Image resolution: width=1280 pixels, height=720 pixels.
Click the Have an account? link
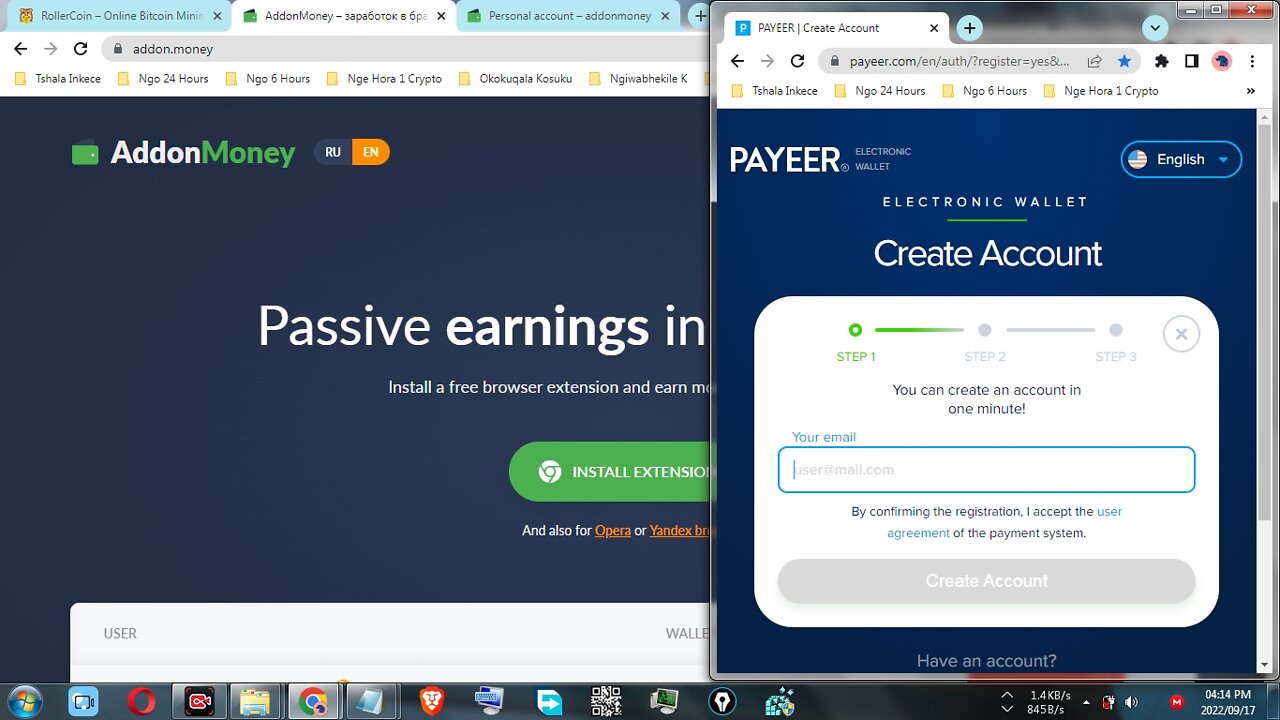pyautogui.click(x=986, y=661)
